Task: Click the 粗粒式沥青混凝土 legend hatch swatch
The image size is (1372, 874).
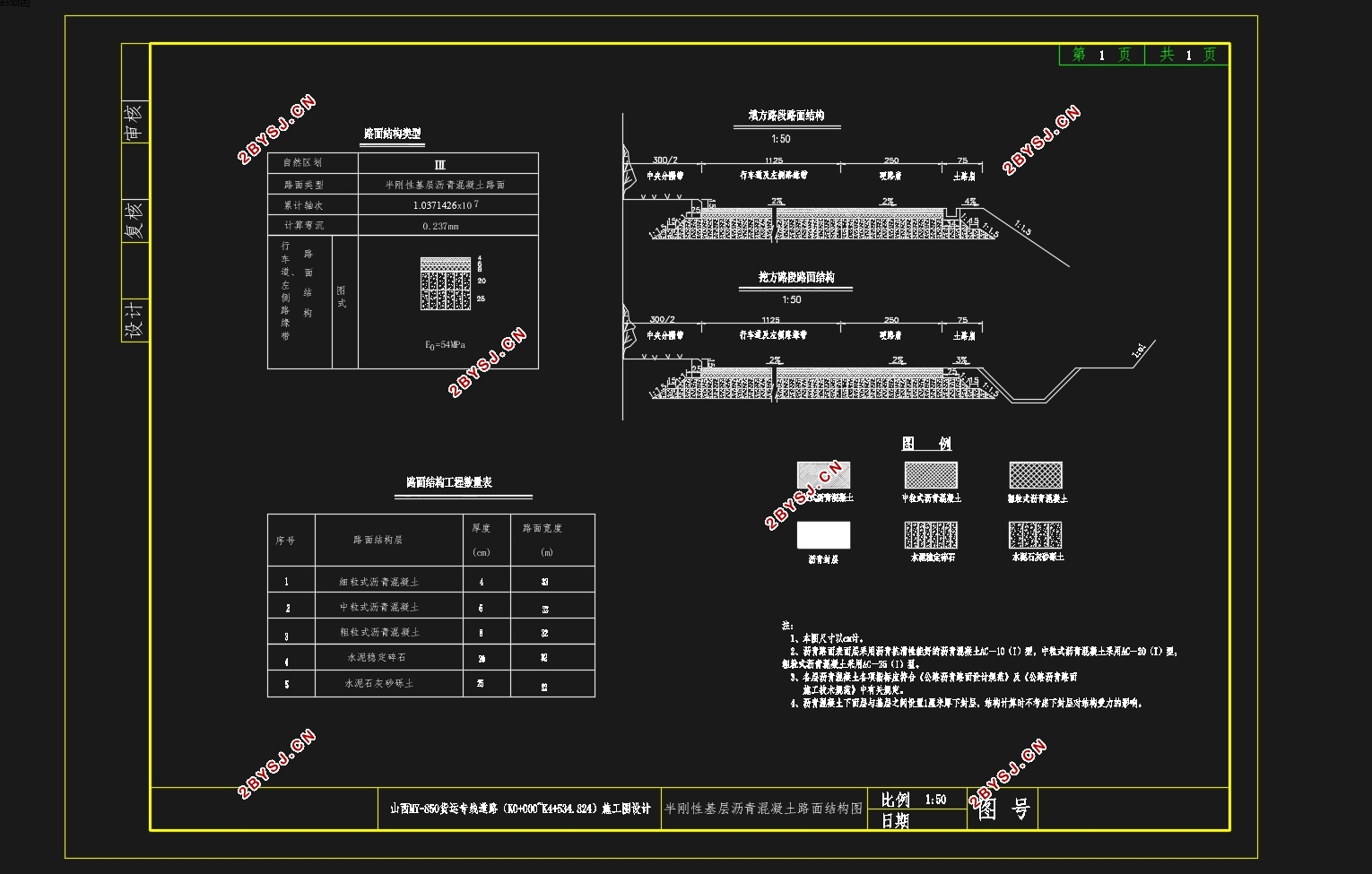Action: coord(1036,475)
